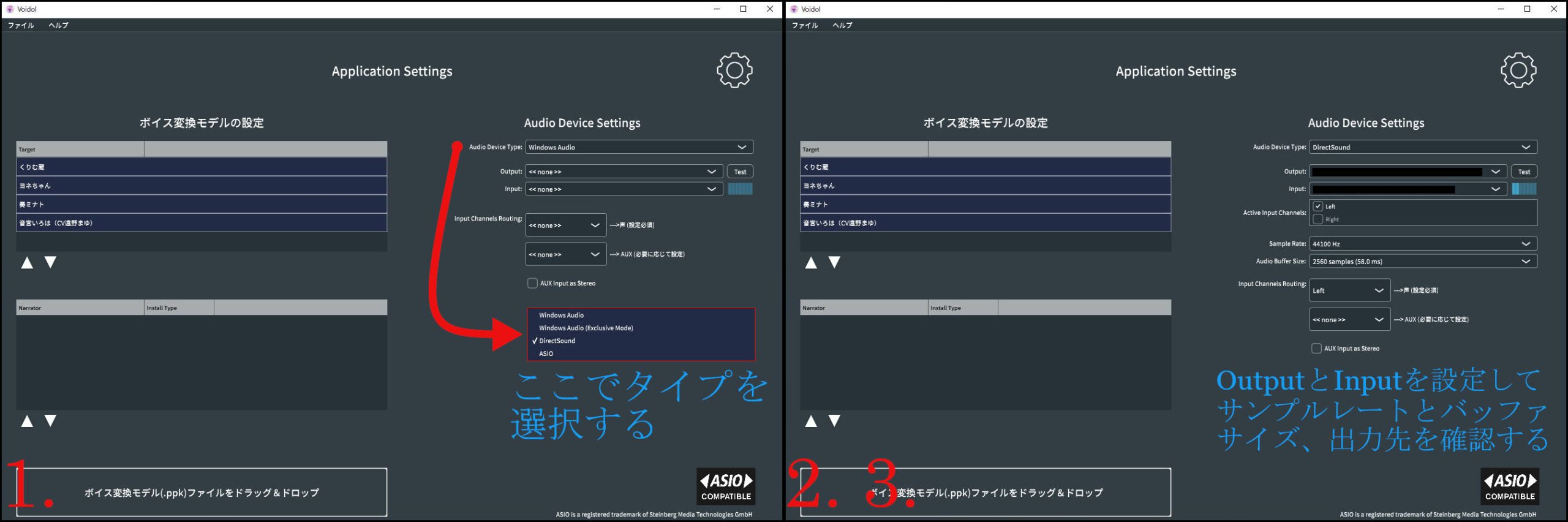Maximize the left Voidol window
The image size is (1568, 522).
point(743,9)
